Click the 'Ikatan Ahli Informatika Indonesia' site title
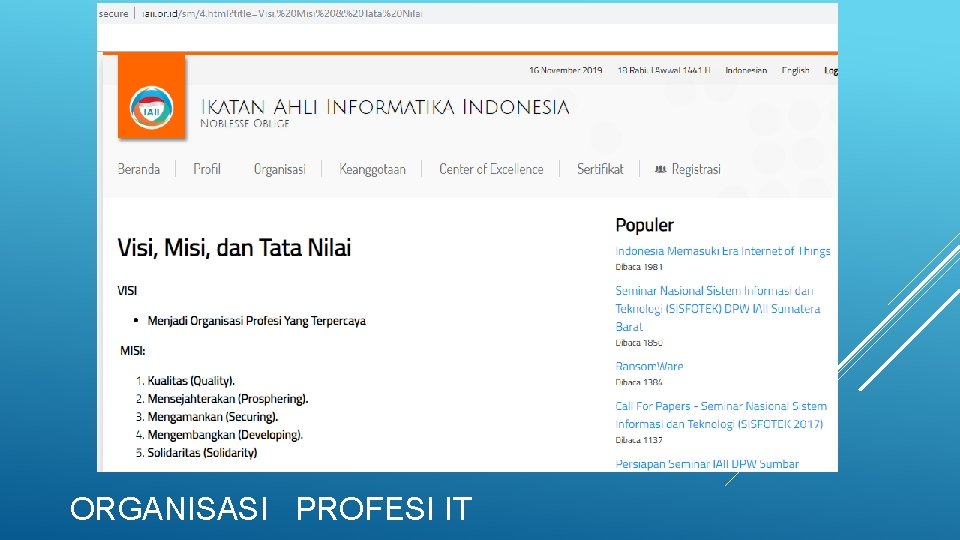This screenshot has width=960, height=540. [x=385, y=107]
